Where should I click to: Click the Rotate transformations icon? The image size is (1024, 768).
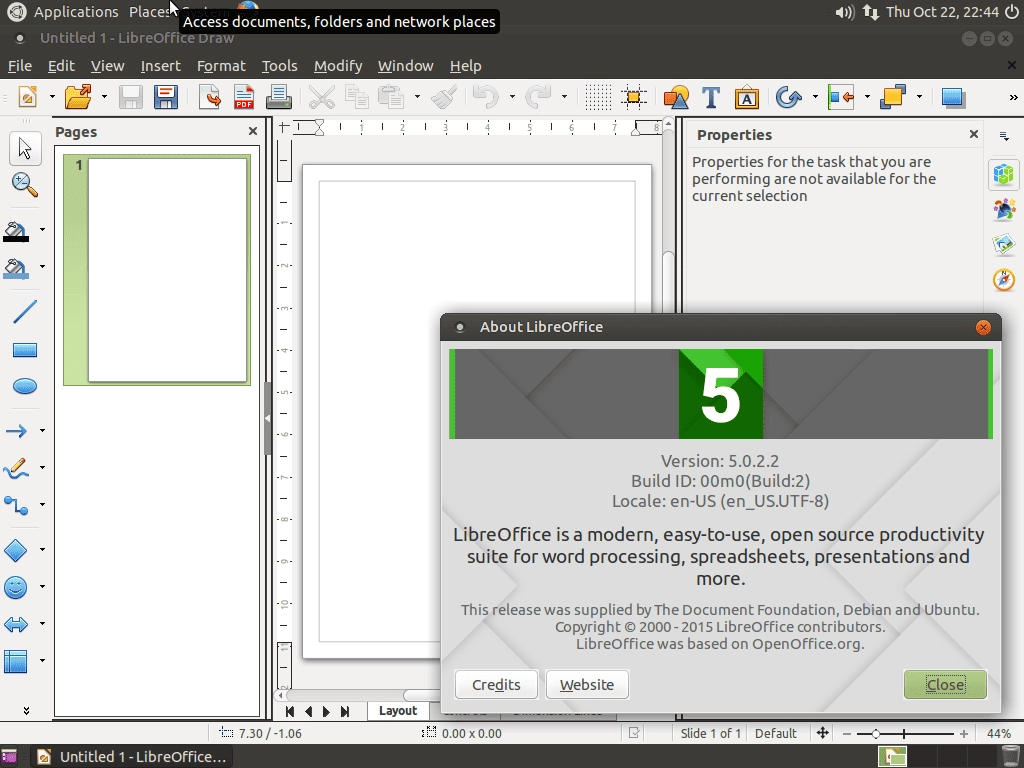point(789,97)
